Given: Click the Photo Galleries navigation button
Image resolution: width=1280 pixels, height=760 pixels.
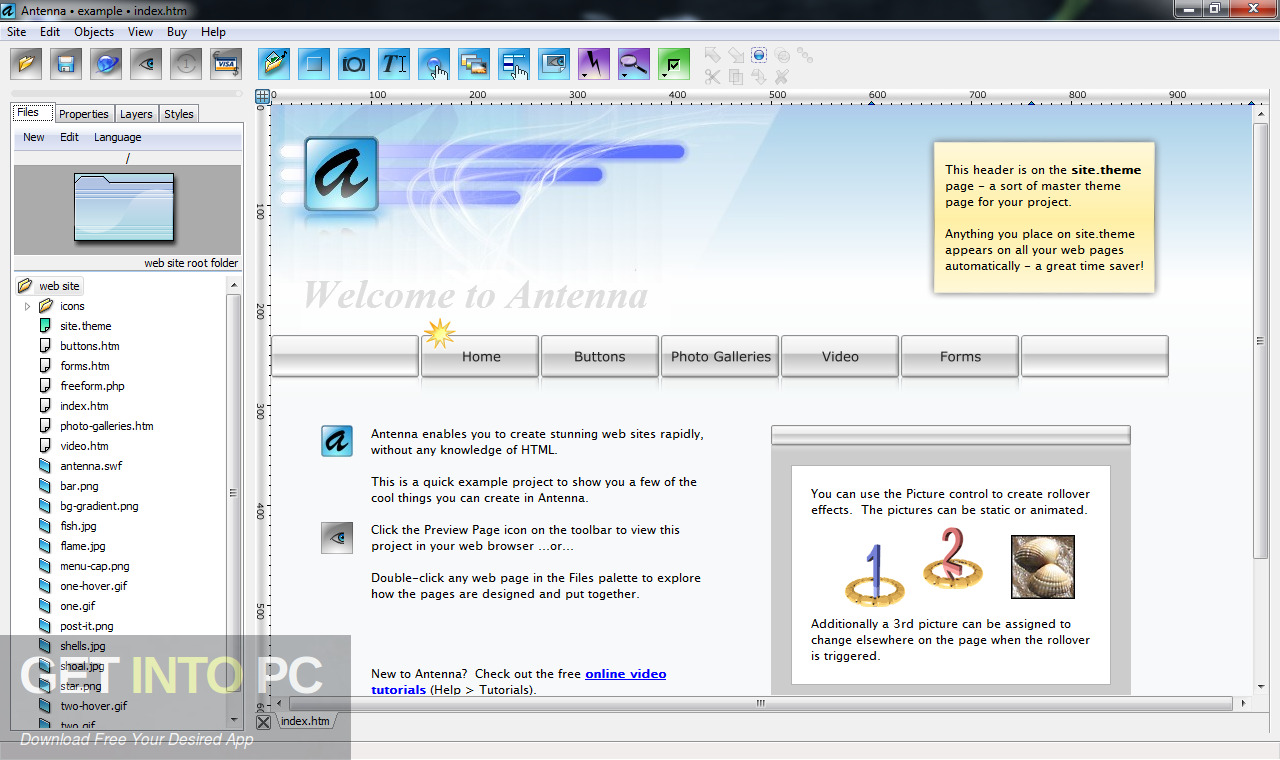Looking at the screenshot, I should tap(720, 356).
